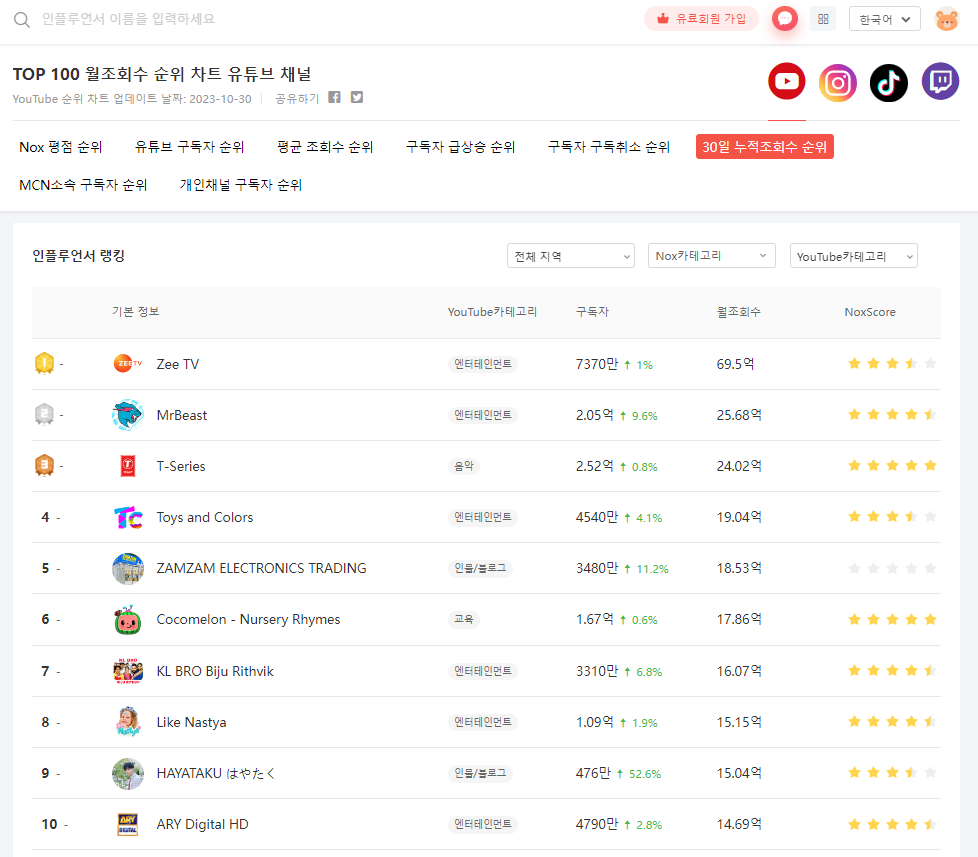This screenshot has width=978, height=857.
Task: Open Cocomelon - Nursery Rhymes link
Action: pyautogui.click(x=248, y=620)
